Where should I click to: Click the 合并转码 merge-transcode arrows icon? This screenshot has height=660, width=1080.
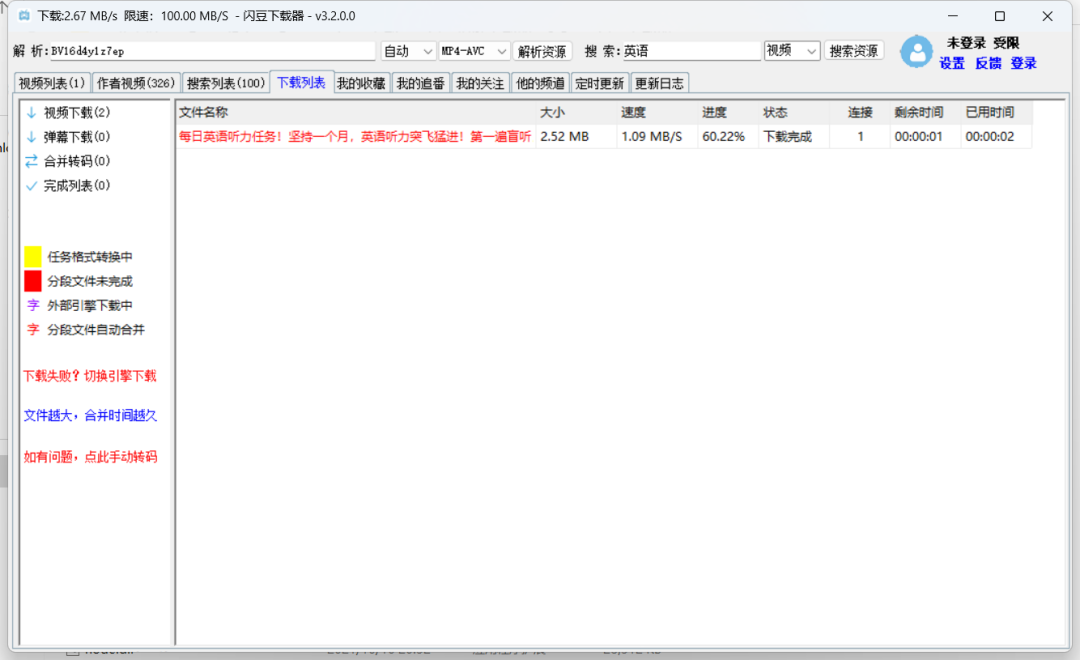[32, 160]
